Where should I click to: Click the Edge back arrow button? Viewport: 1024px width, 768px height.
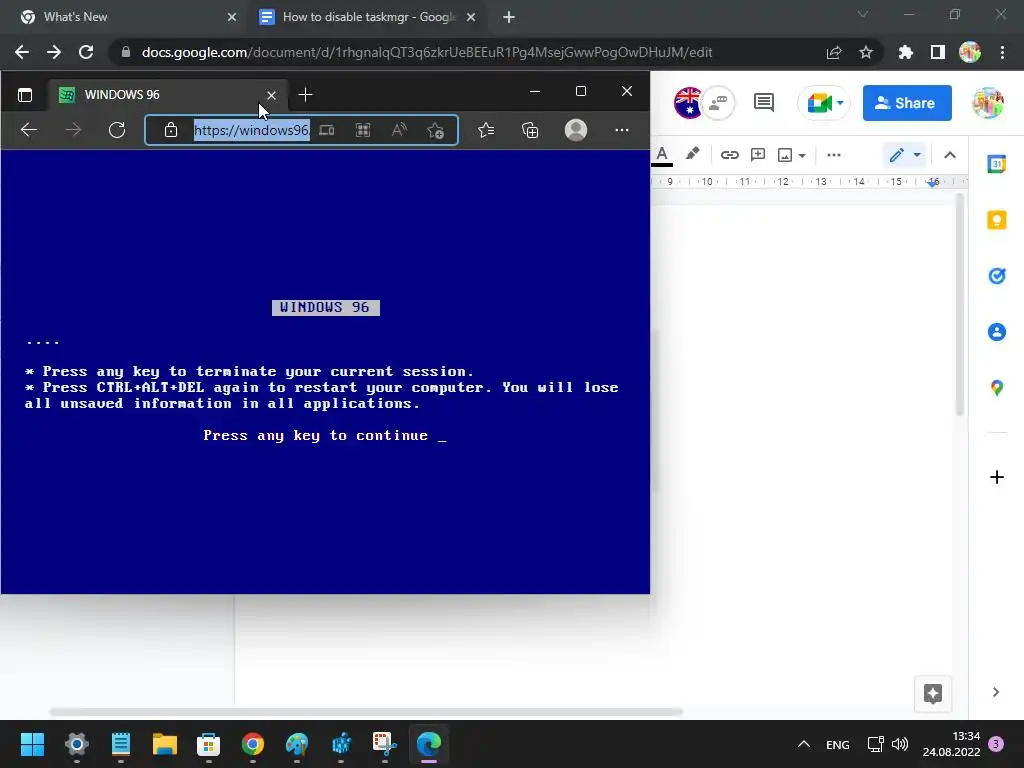[x=29, y=130]
